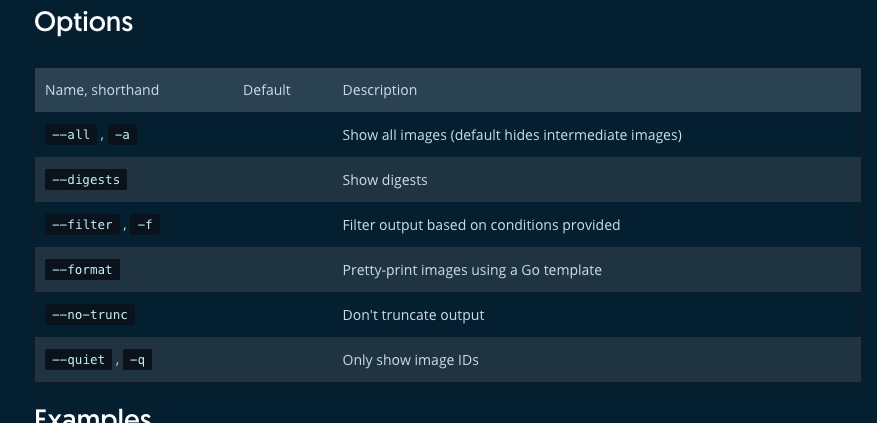Click the -a shorthand code tag
This screenshot has height=423, width=877.
point(123,135)
